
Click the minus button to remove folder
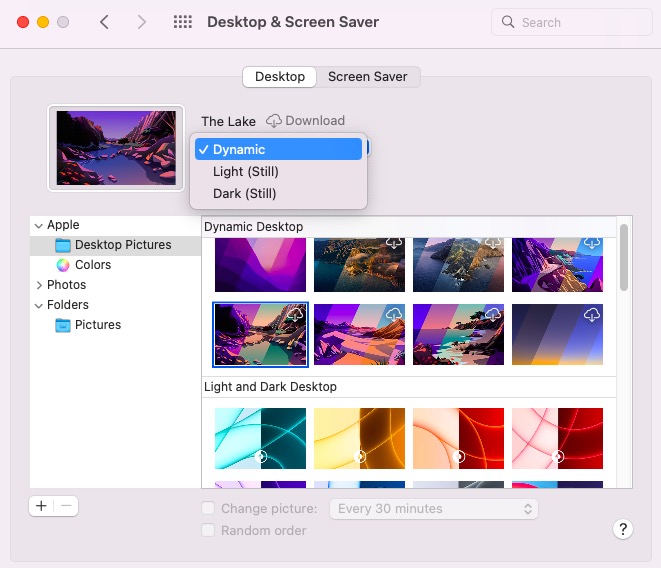[x=66, y=506]
